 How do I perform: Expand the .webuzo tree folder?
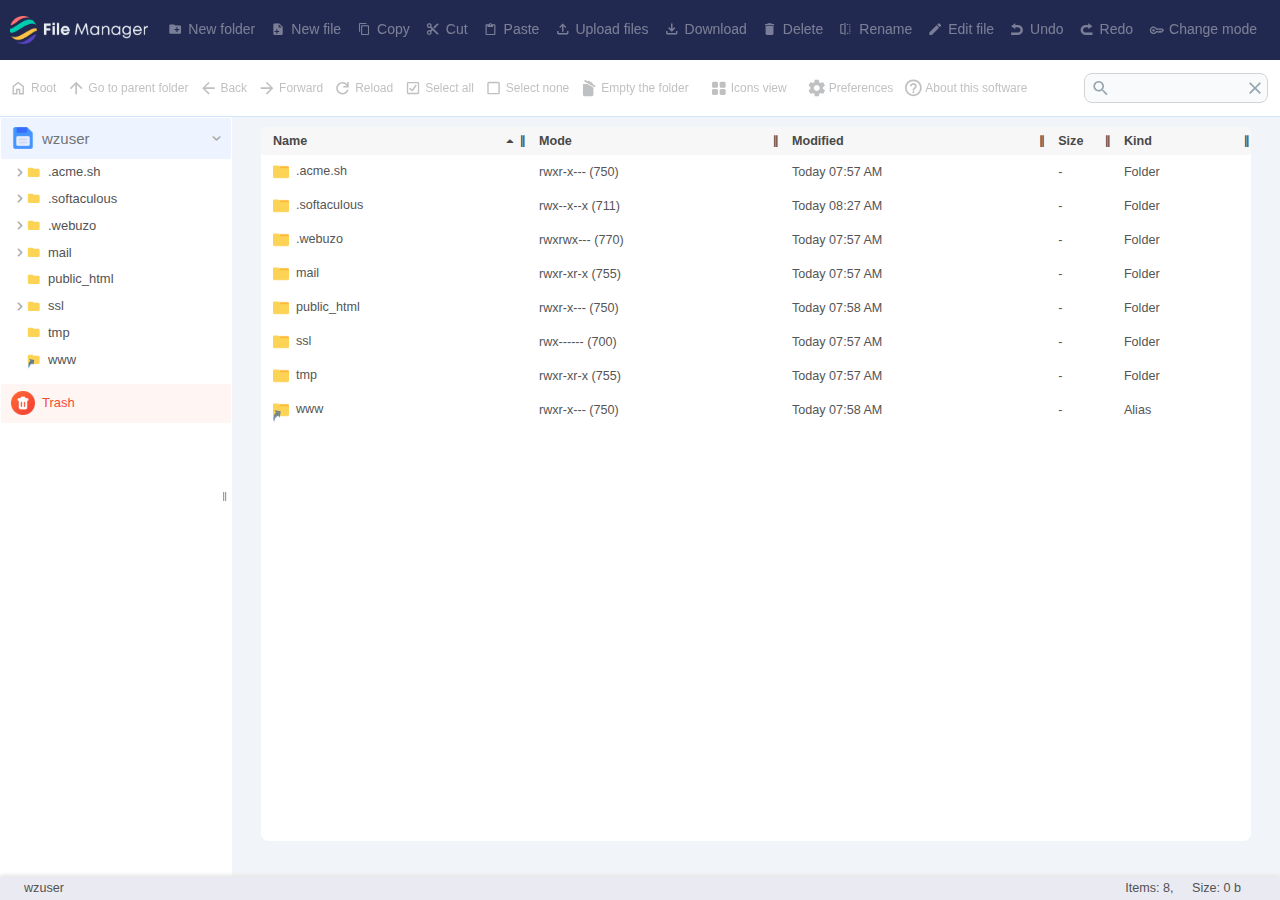(x=19, y=226)
